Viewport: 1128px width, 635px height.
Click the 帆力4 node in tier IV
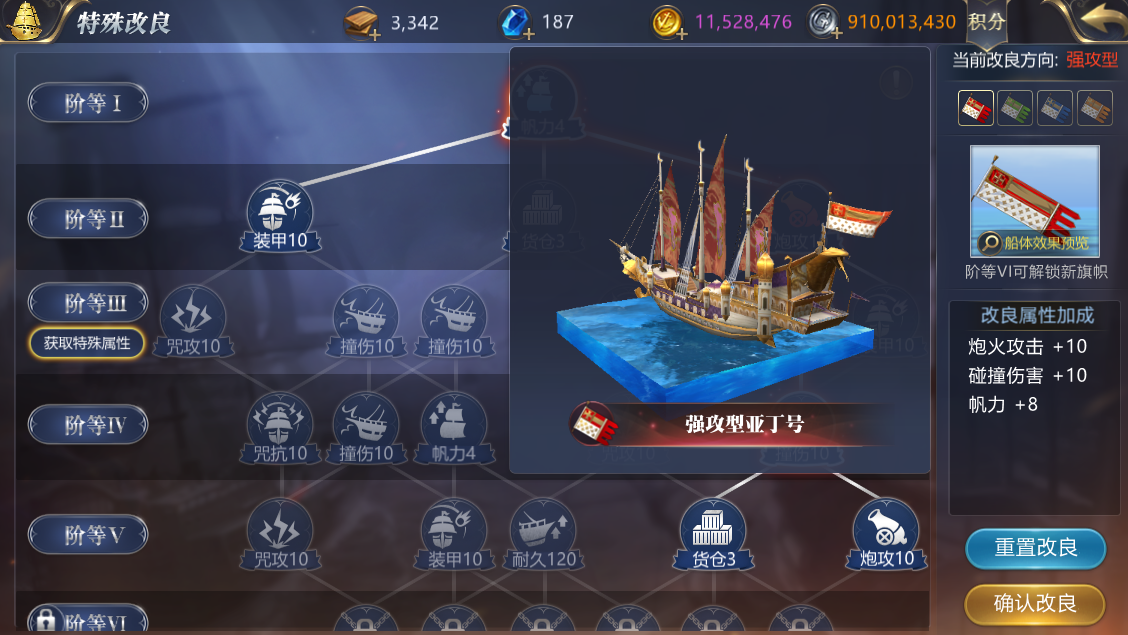(453, 427)
